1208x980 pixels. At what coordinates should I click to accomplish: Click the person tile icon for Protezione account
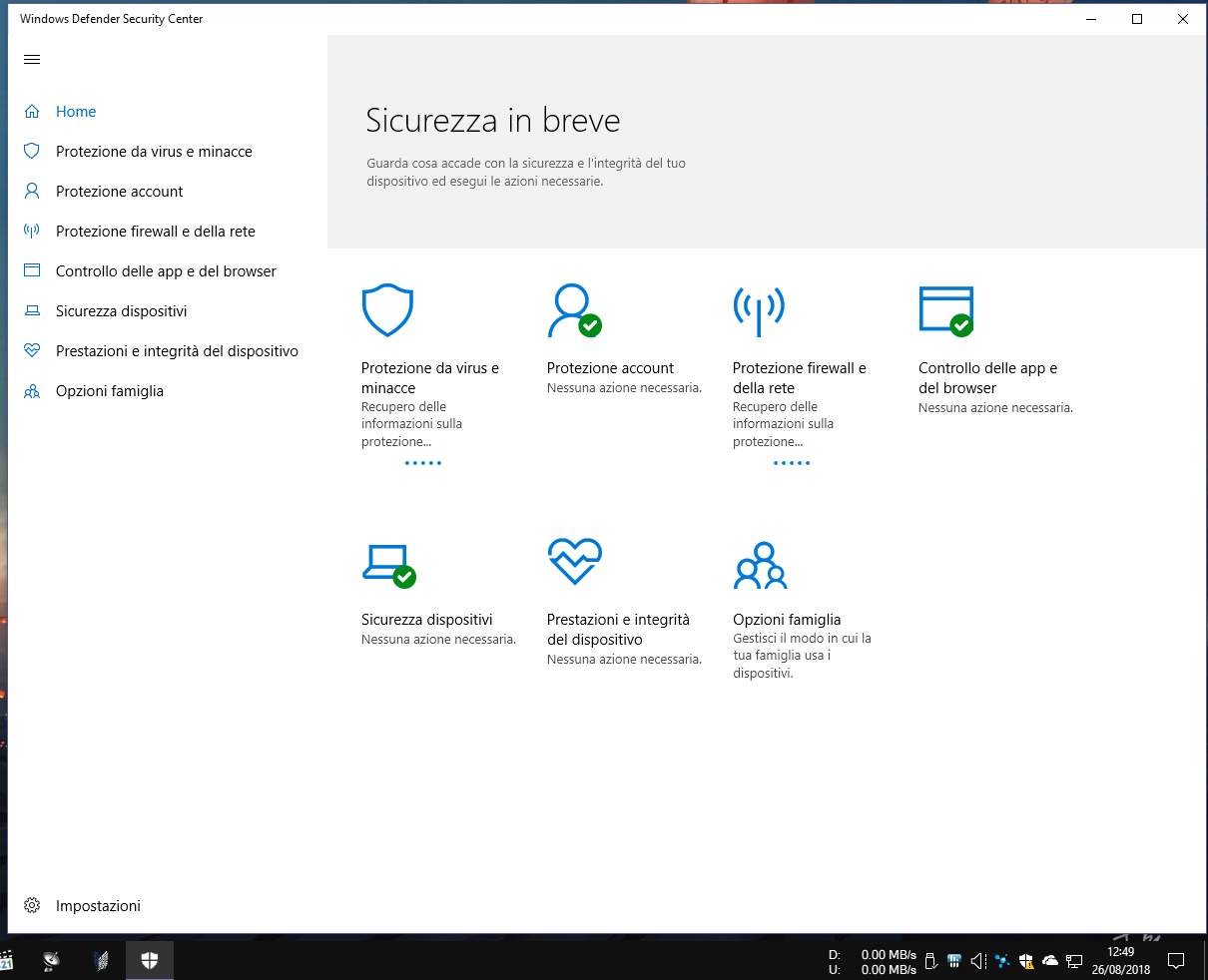(x=574, y=310)
